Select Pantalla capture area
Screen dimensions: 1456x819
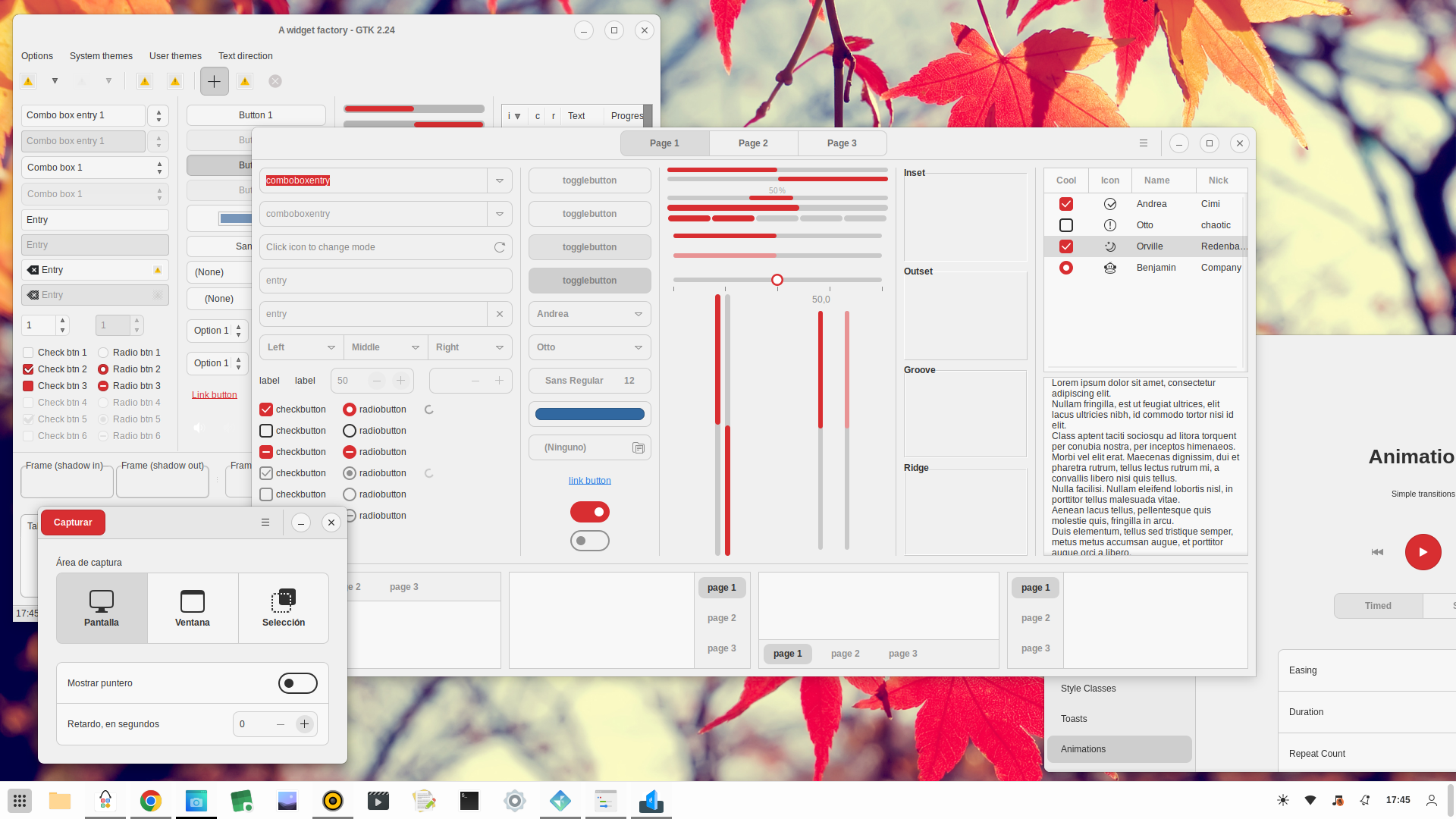pyautogui.click(x=102, y=608)
